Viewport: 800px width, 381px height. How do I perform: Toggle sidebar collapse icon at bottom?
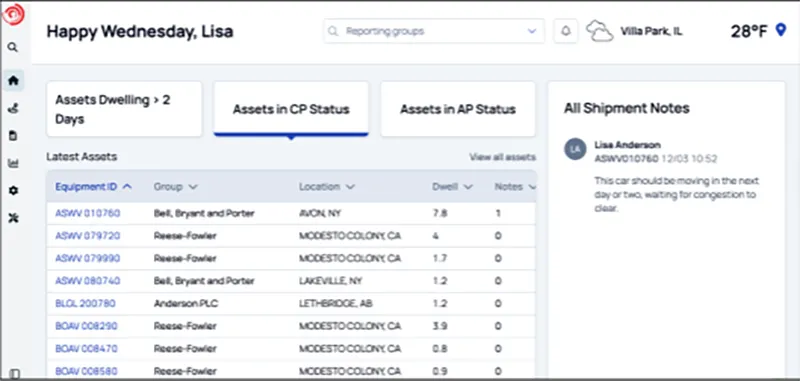pos(14,374)
